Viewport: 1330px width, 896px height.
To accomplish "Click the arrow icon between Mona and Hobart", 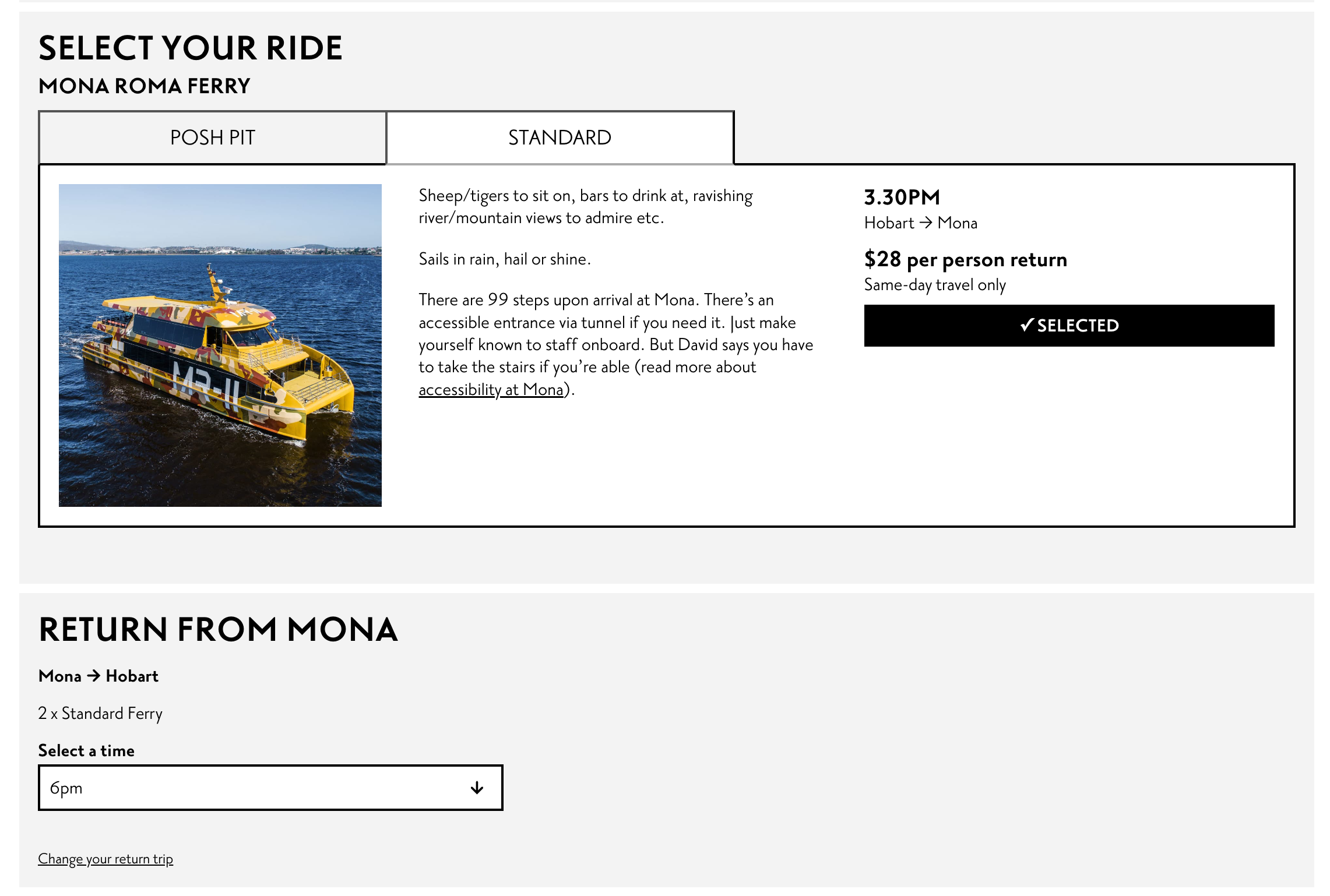I will 93,676.
